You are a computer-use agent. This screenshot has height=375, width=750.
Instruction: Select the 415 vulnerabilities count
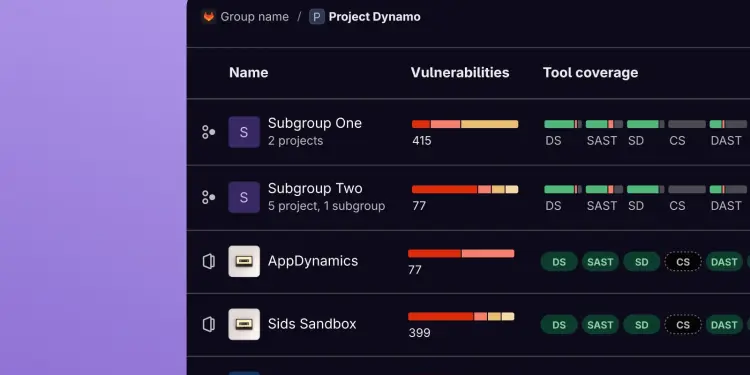coord(422,141)
